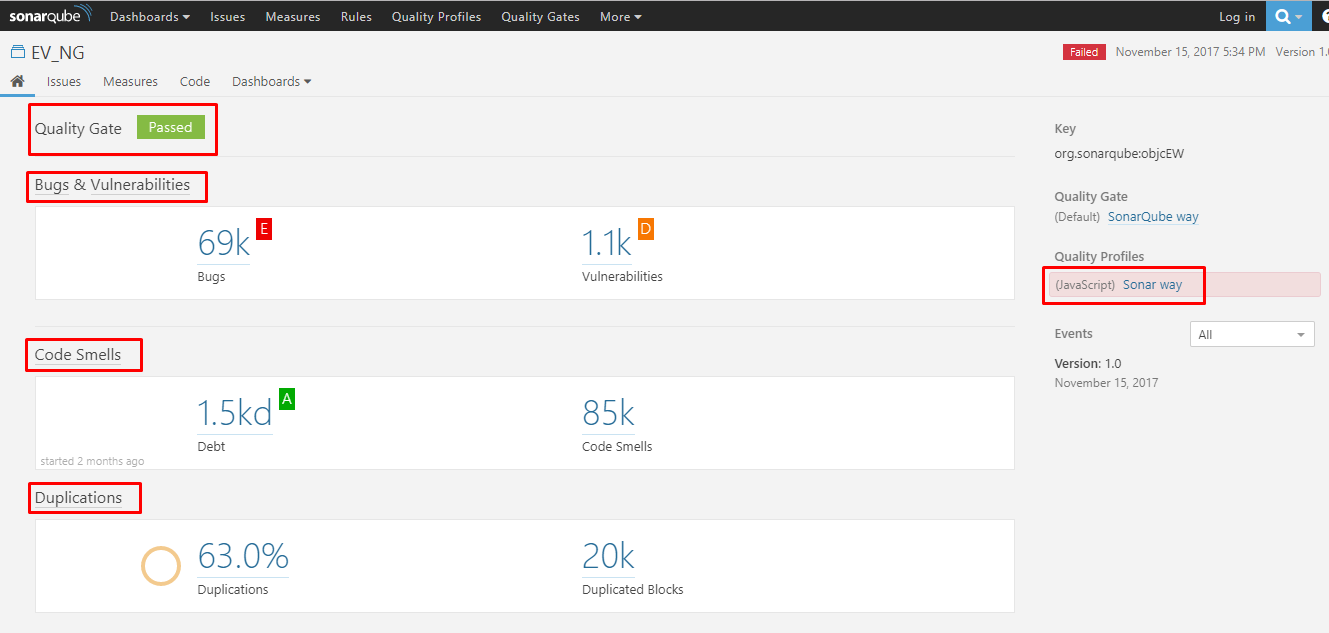
Task: Click the red E bugs rating badge
Action: pos(264,229)
